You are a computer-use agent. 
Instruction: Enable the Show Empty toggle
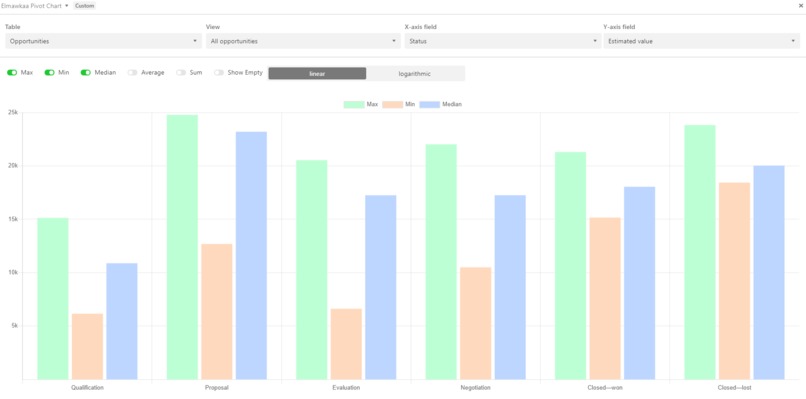[x=219, y=73]
